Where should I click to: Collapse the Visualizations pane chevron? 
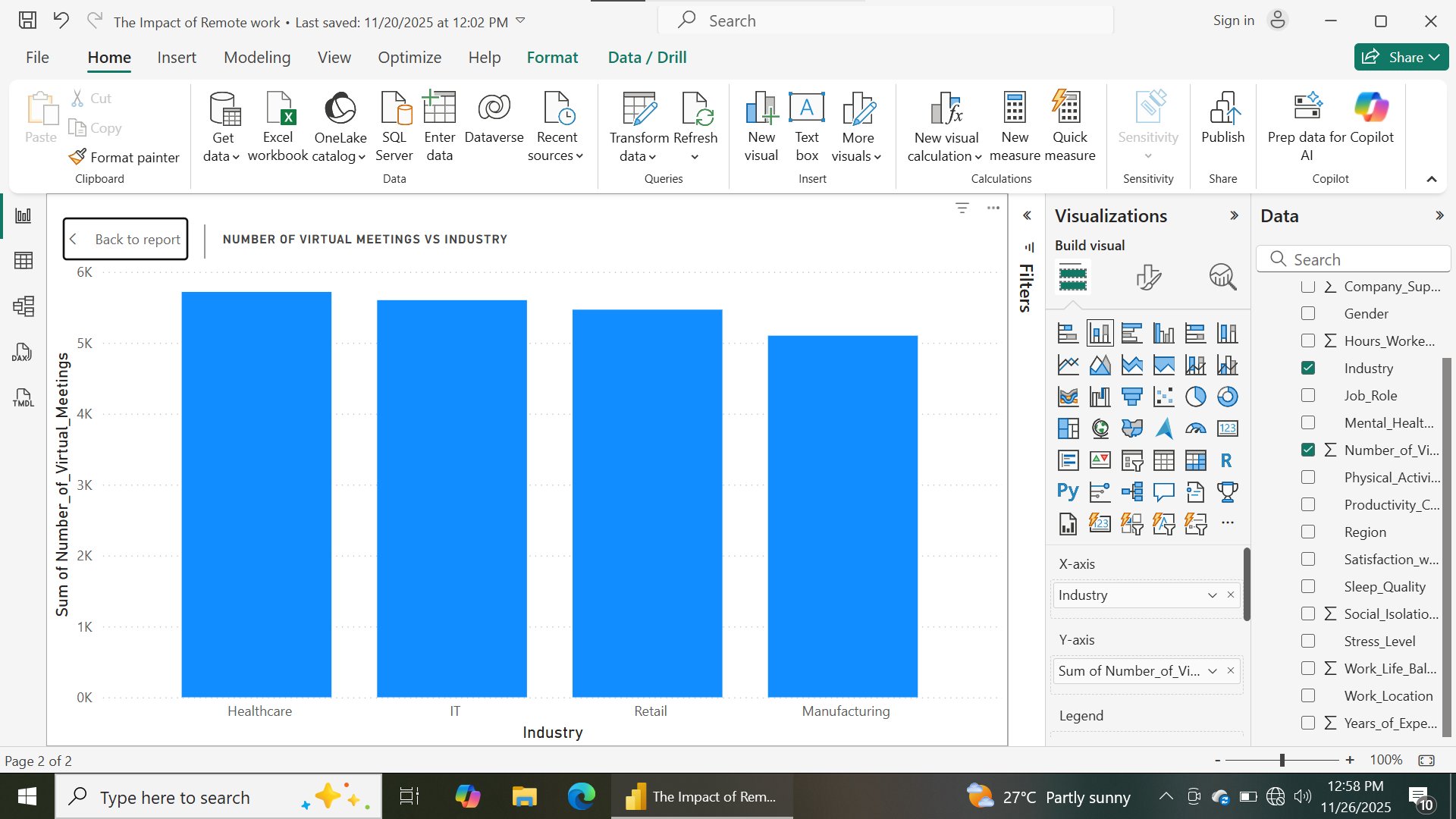(x=1234, y=216)
